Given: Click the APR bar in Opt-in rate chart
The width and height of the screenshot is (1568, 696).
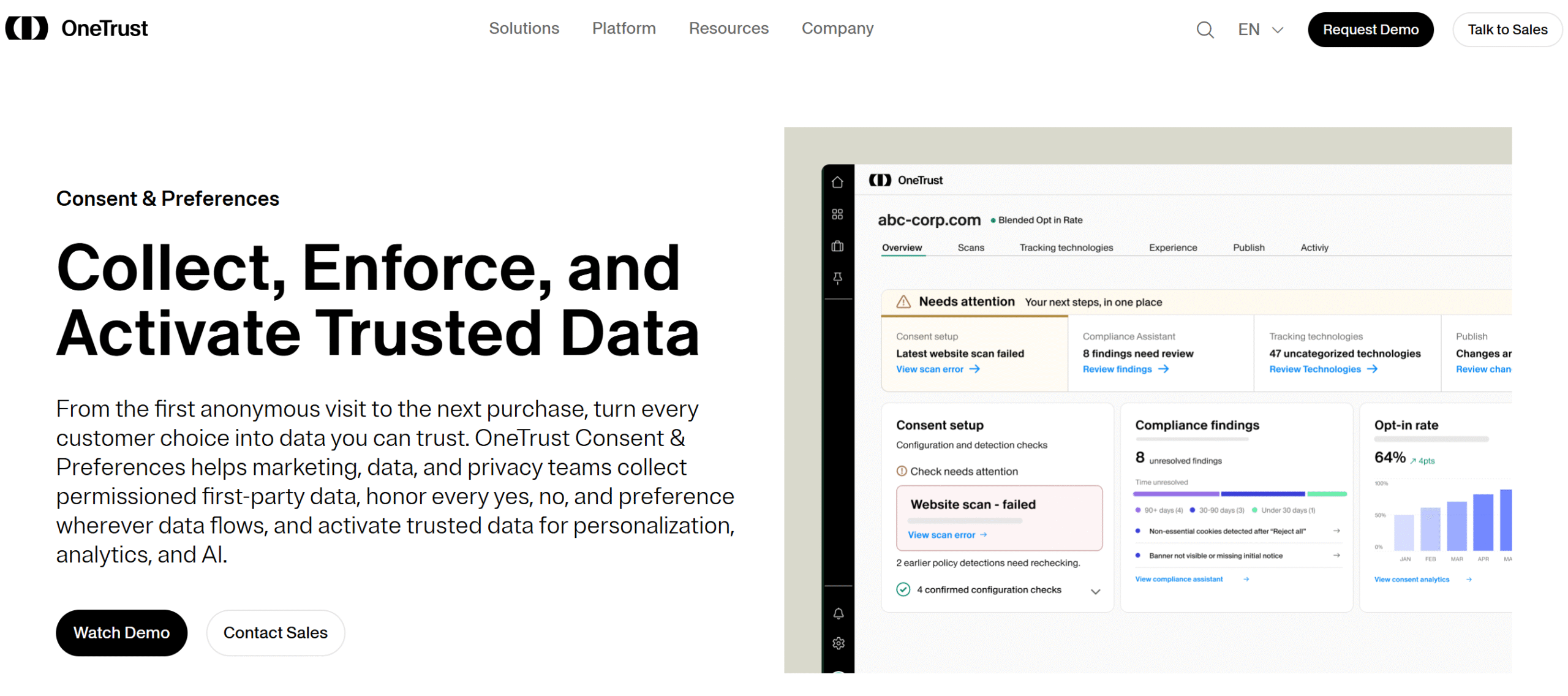Looking at the screenshot, I should (1482, 522).
